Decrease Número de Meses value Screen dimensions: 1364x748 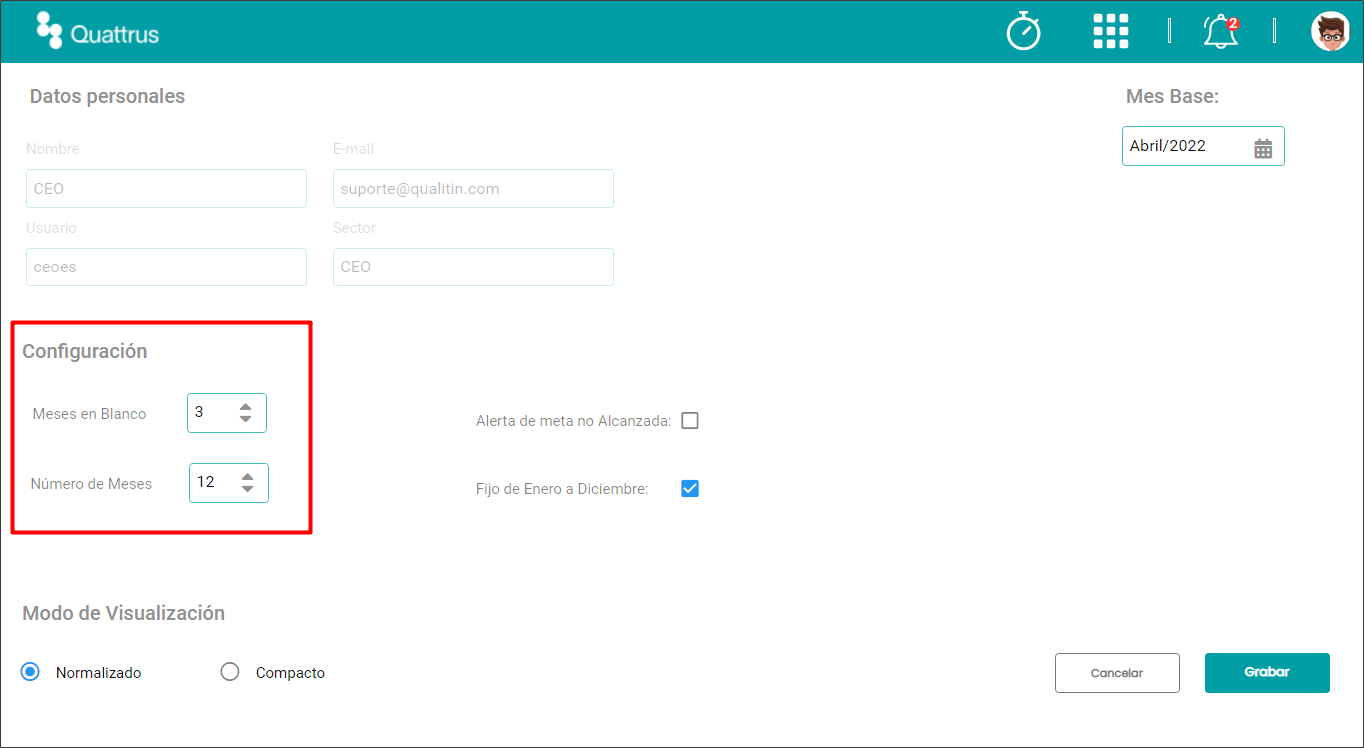coord(247,489)
